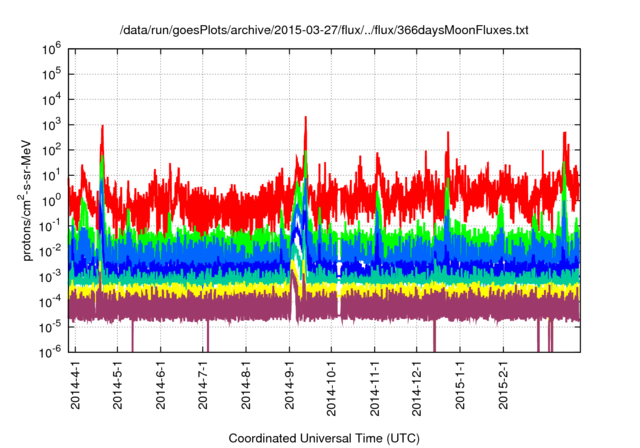Click the 2014-10-1 date tick label
This screenshot has height=448, width=640.
coord(331,387)
